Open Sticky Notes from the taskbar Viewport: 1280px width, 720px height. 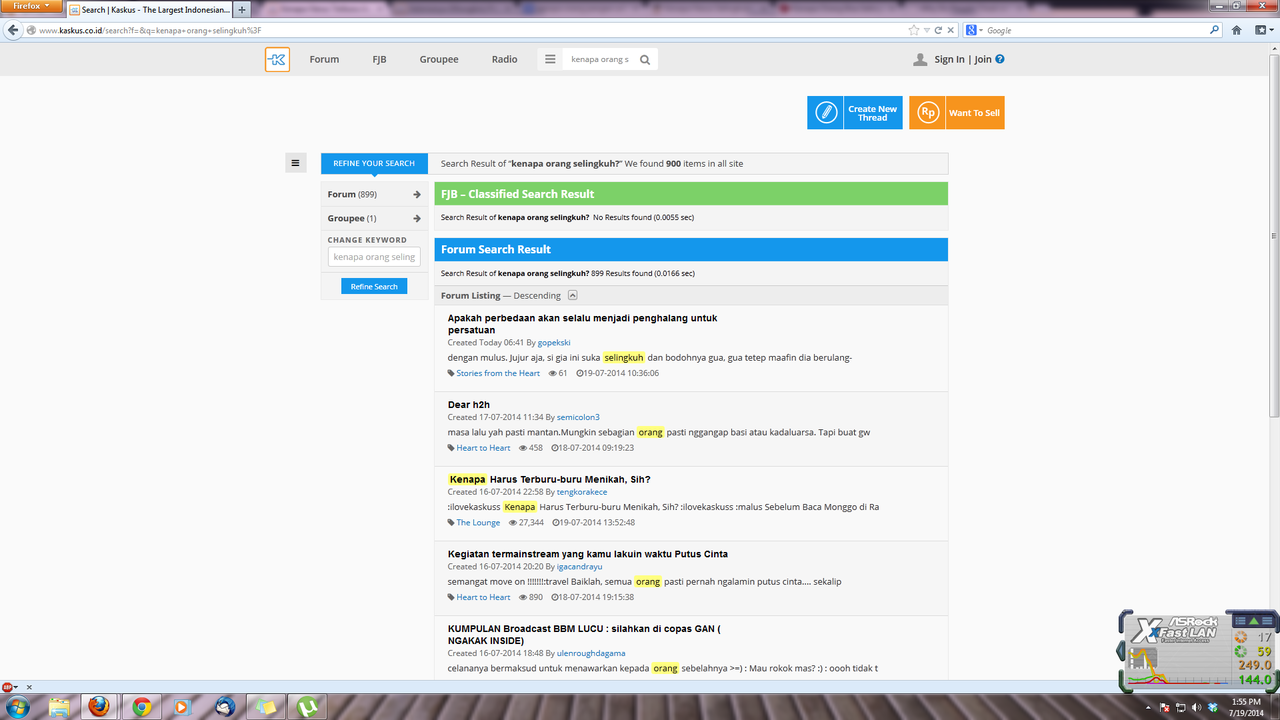266,707
